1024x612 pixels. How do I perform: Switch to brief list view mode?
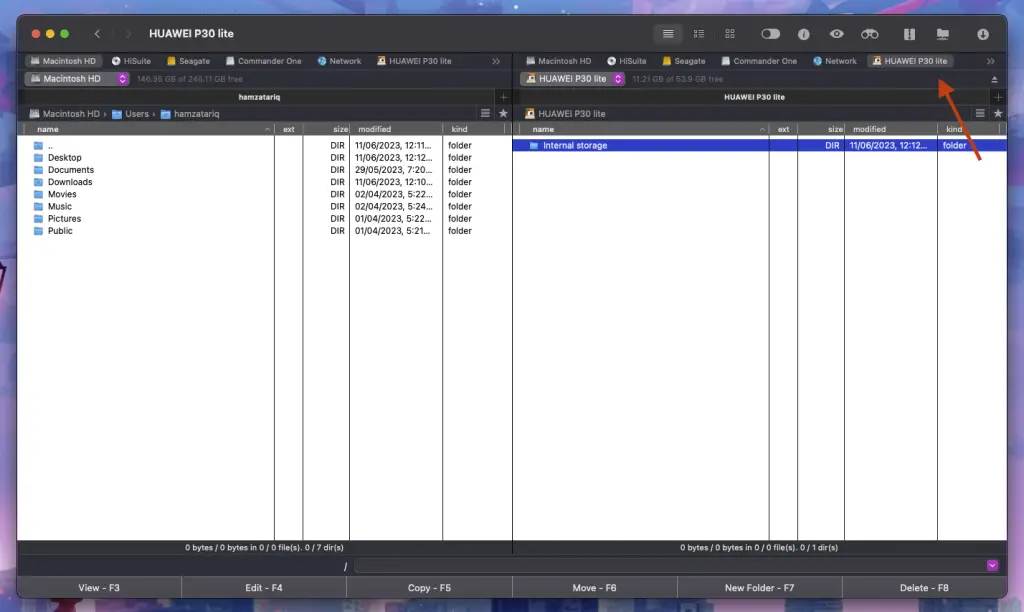[698, 34]
